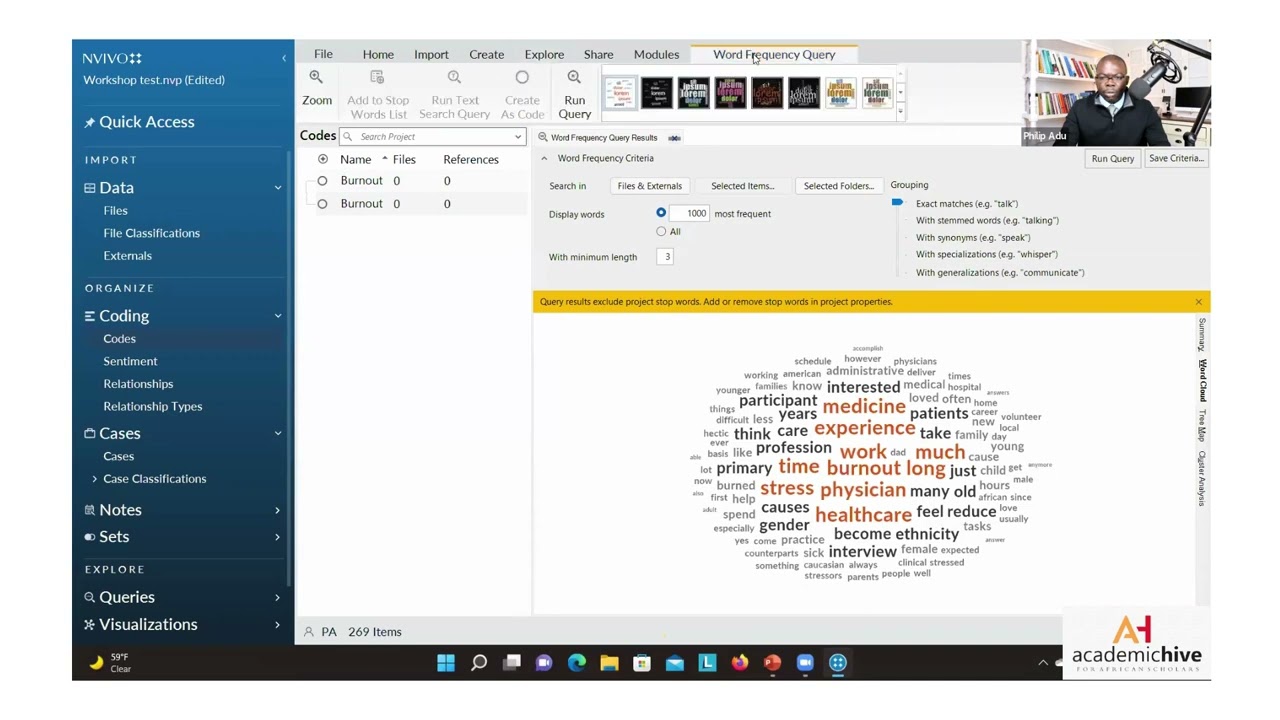The image size is (1280, 720).
Task: Collapse the Cases section
Action: (278, 434)
